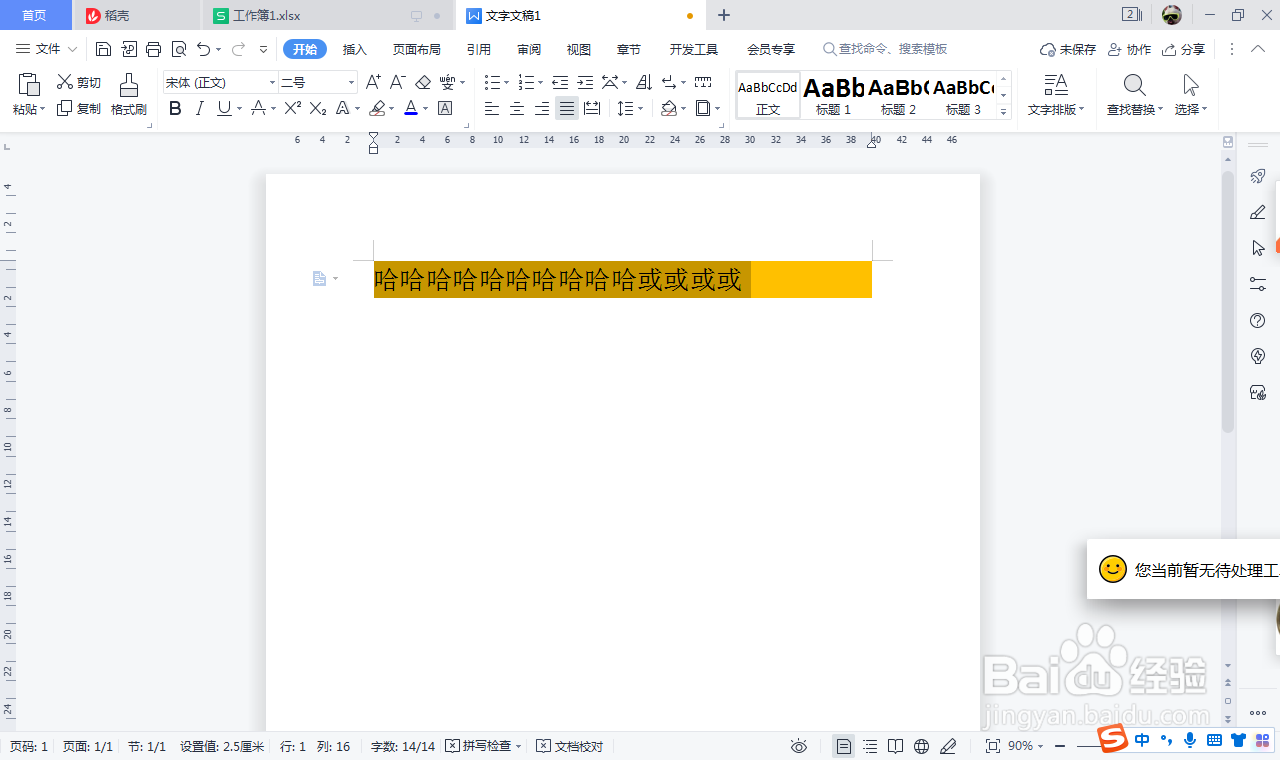Open the 插入 (Insert) ribbon tab
The image size is (1280, 760).
click(x=355, y=49)
